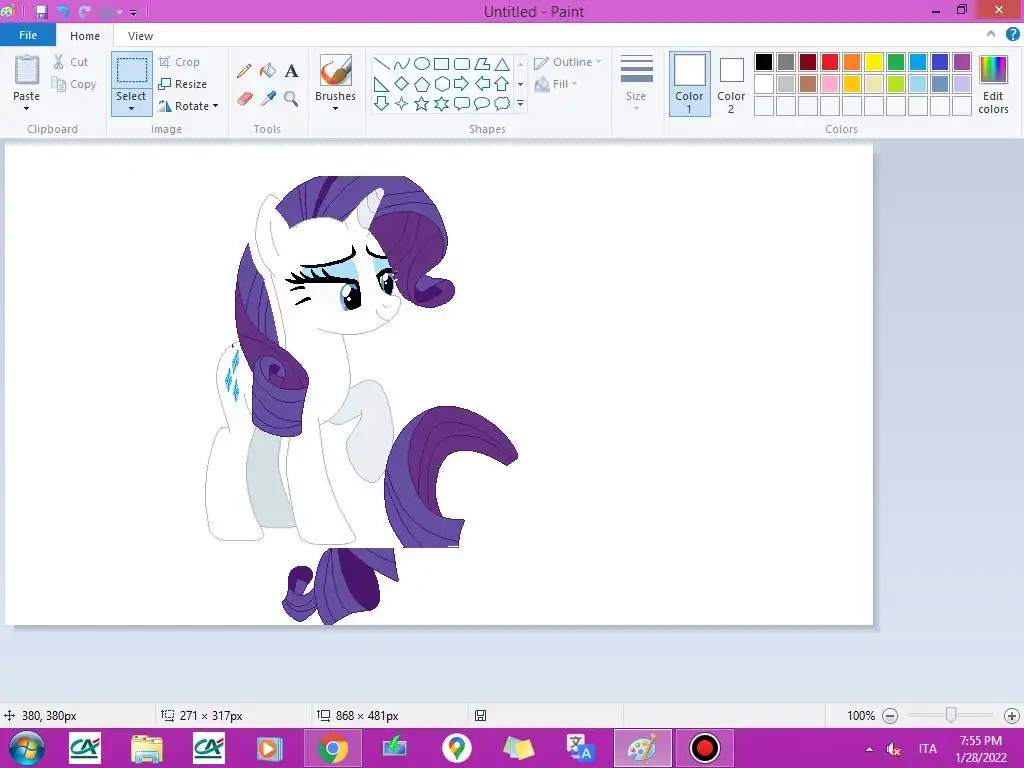
Task: Open the Windows Start button
Action: 26,748
